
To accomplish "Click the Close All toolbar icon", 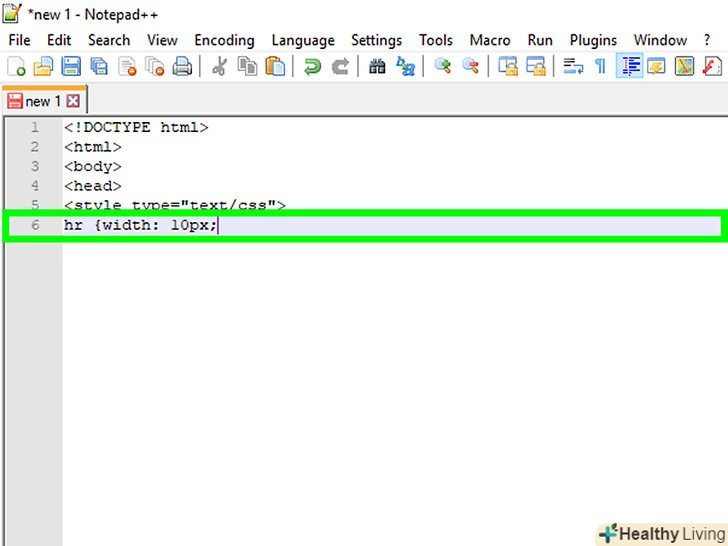I will point(155,66).
